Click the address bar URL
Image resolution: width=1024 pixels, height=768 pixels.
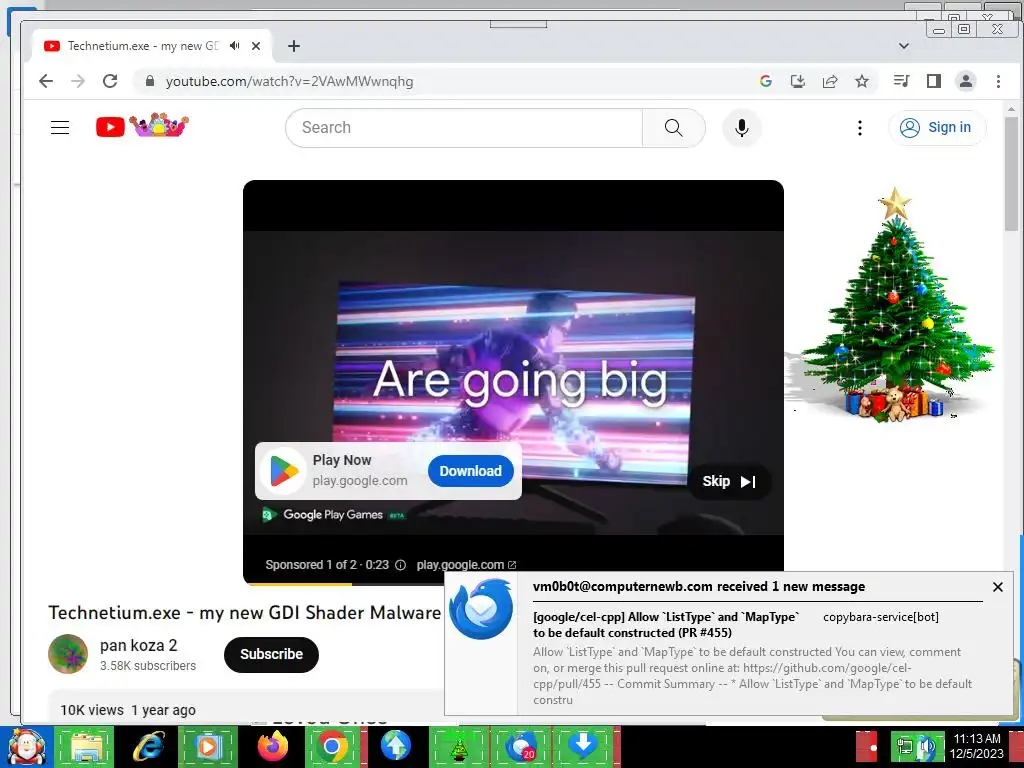pyautogui.click(x=289, y=82)
